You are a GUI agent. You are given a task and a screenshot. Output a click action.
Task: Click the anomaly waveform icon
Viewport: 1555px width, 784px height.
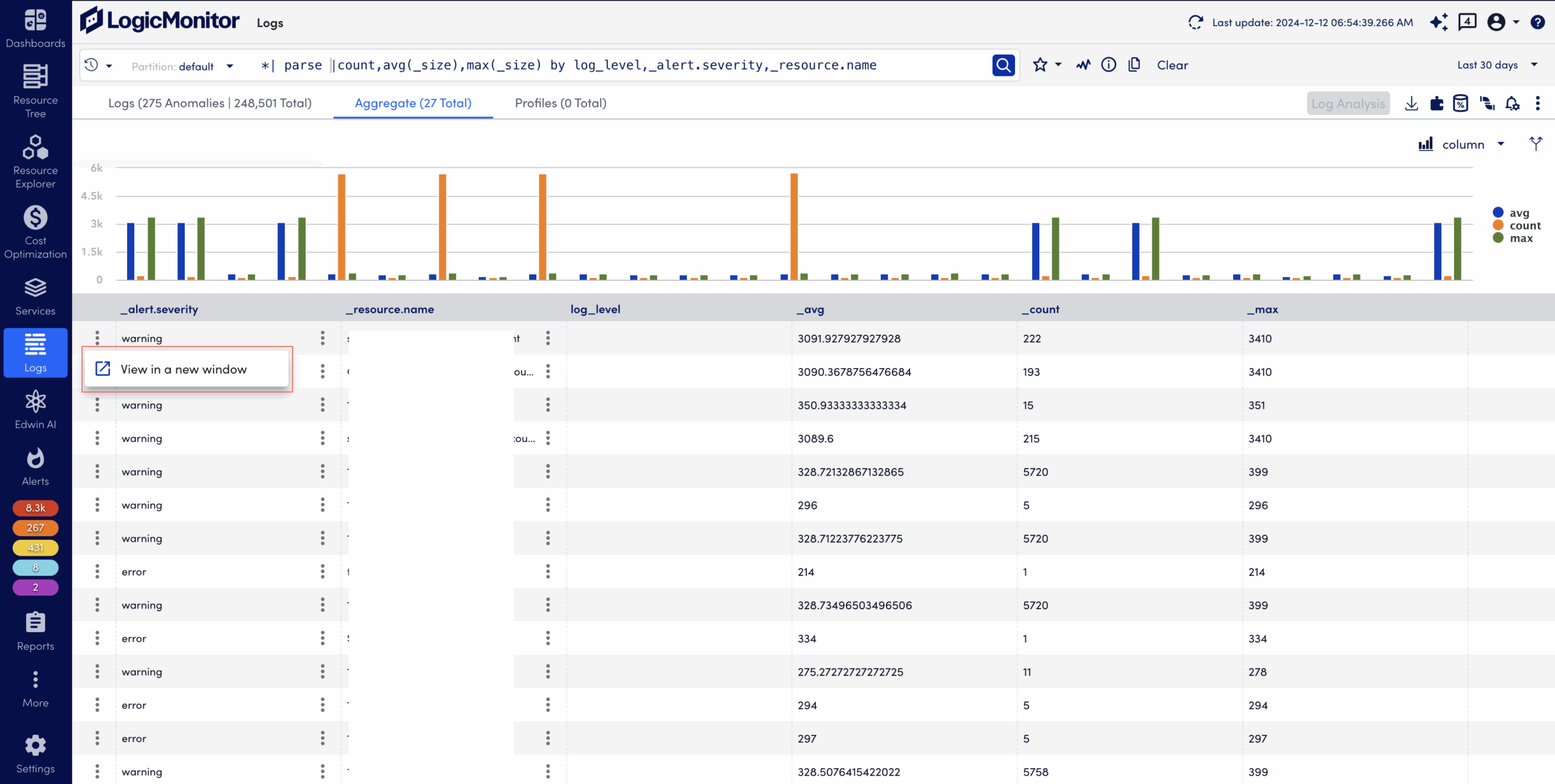click(1083, 64)
